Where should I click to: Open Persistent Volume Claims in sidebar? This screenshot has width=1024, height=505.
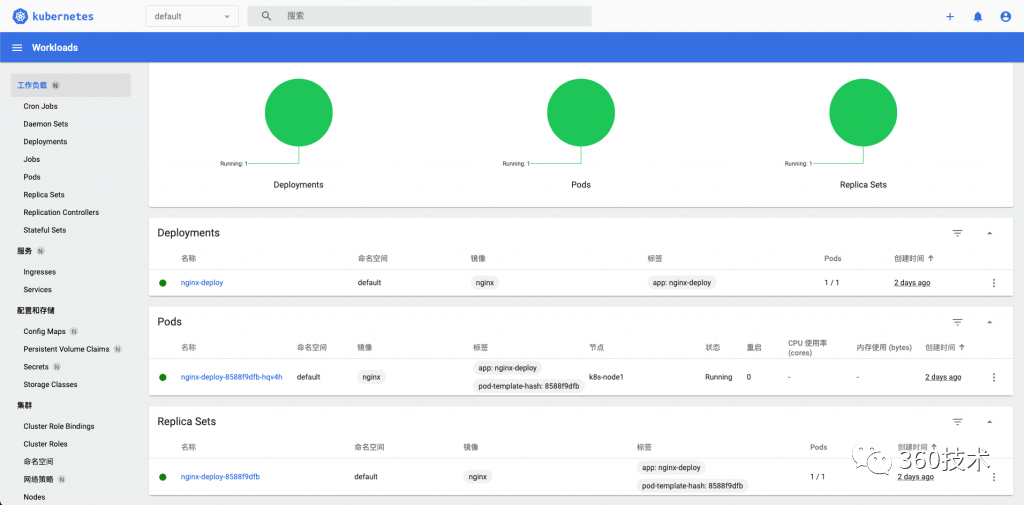tap(66, 349)
